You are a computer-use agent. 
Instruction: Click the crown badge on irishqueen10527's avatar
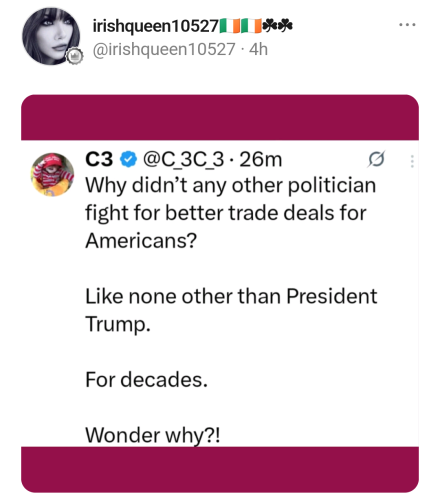click(x=75, y=56)
